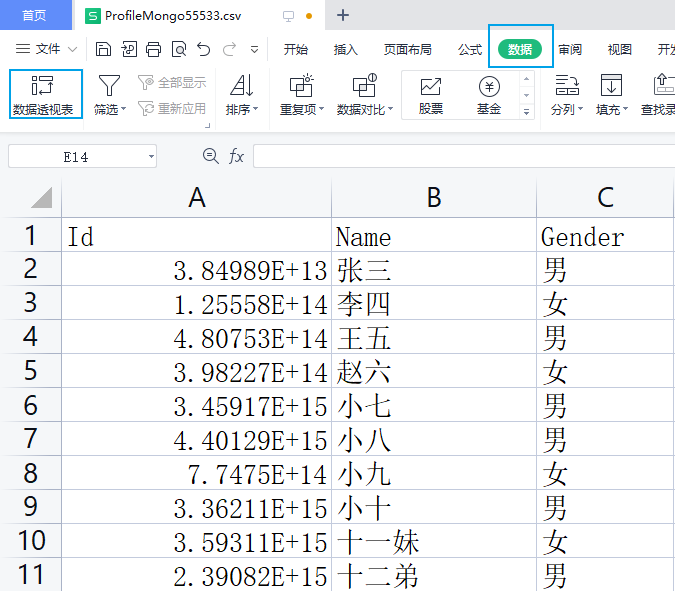The image size is (675, 591).
Task: Click the 首页 home tab
Action: click(35, 15)
